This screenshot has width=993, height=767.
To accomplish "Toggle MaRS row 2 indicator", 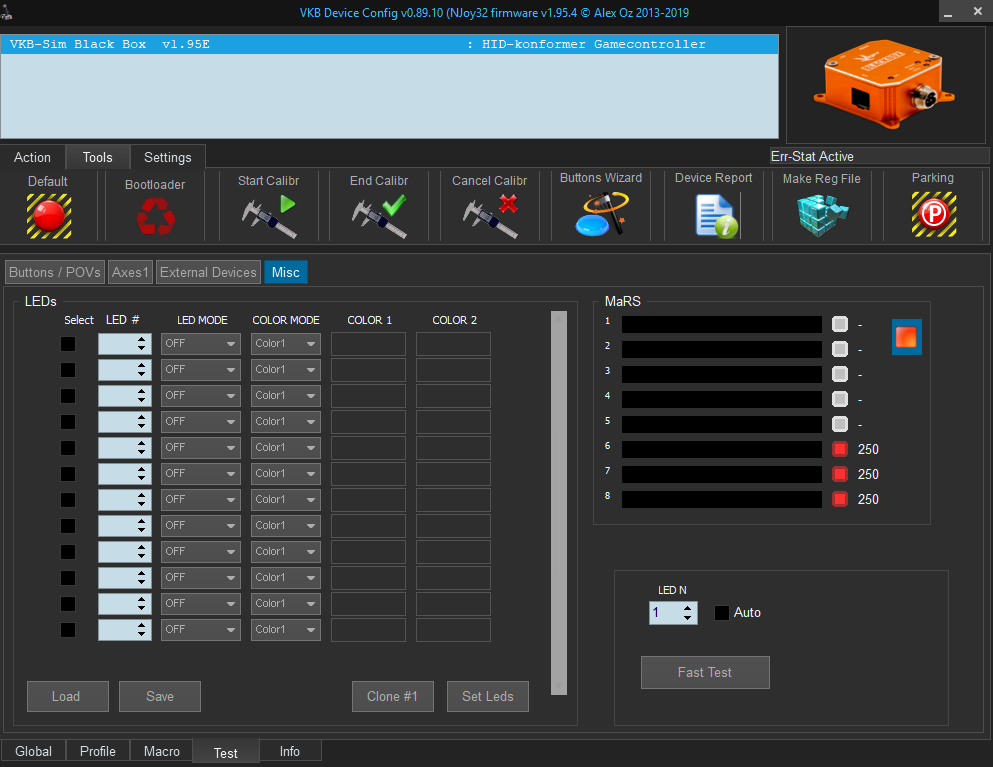I will [x=840, y=349].
